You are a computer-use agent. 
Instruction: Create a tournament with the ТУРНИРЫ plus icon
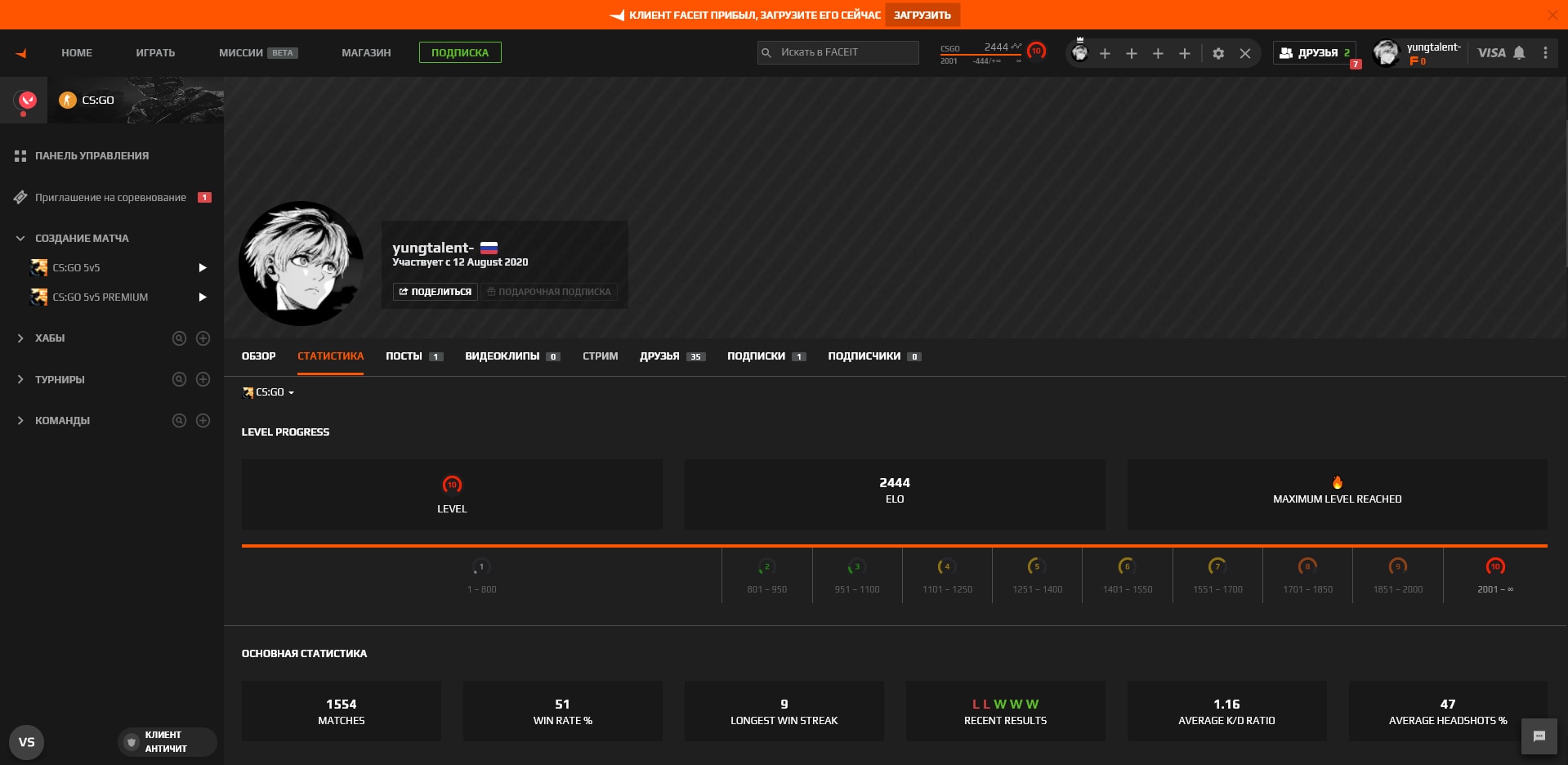point(203,379)
